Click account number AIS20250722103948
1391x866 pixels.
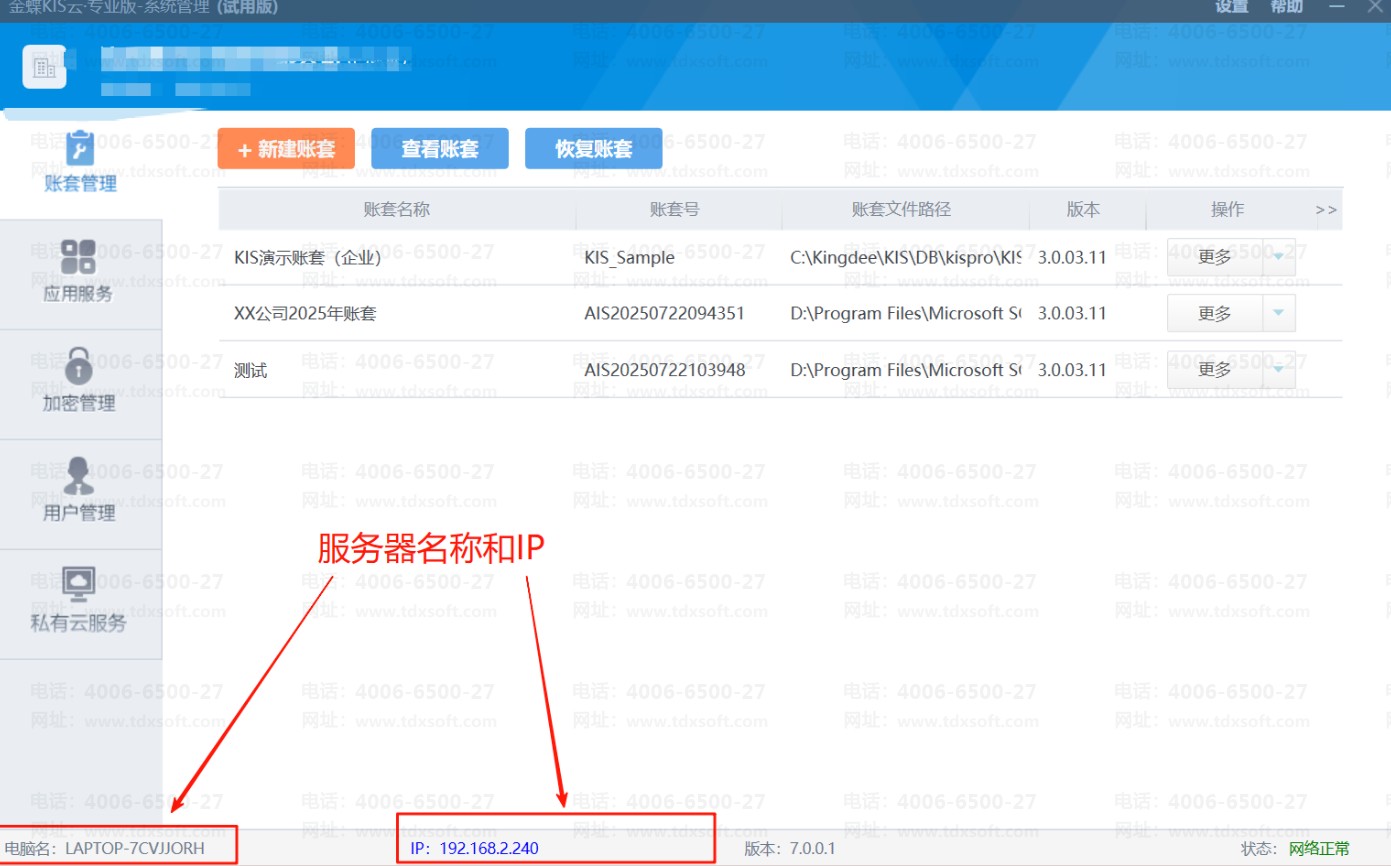click(x=664, y=370)
